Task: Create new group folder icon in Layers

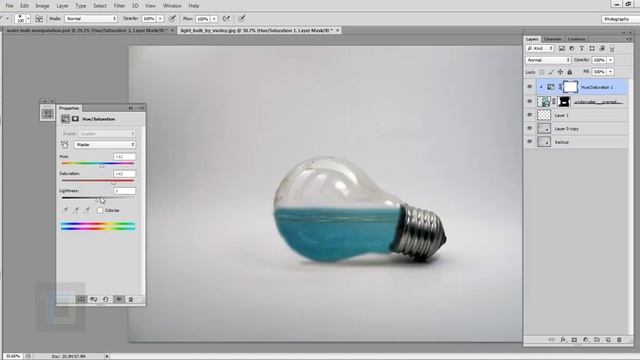Action: (597, 340)
